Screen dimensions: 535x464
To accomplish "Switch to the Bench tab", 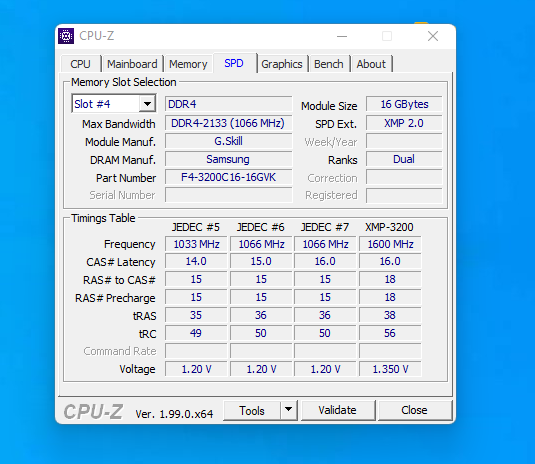I will [329, 64].
